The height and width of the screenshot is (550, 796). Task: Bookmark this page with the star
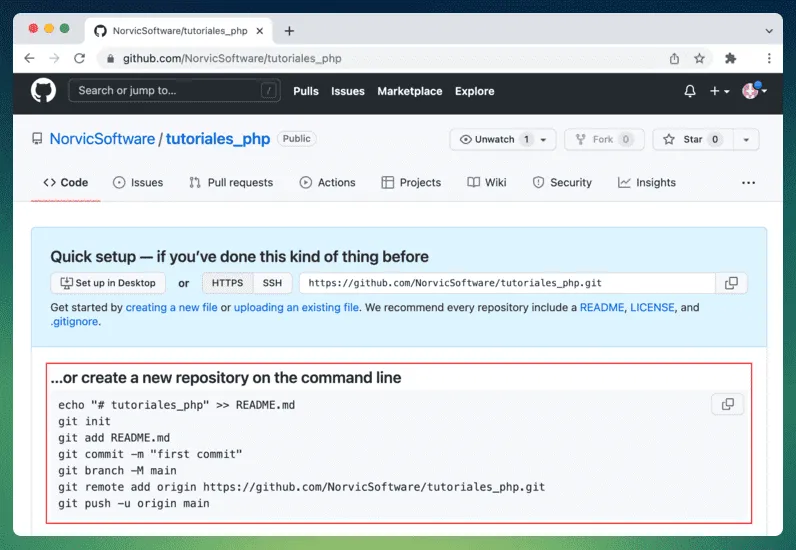[699, 58]
